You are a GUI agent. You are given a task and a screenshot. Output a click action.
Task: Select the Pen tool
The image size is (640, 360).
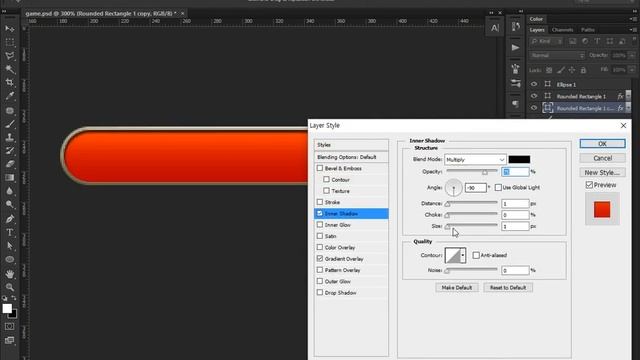pyautogui.click(x=10, y=219)
